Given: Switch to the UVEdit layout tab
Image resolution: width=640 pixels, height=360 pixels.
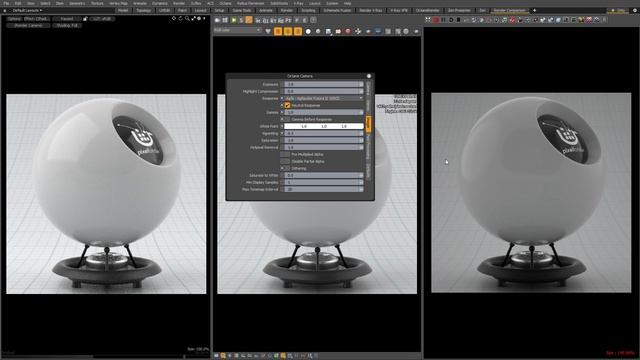Looking at the screenshot, I should pyautogui.click(x=164, y=10).
